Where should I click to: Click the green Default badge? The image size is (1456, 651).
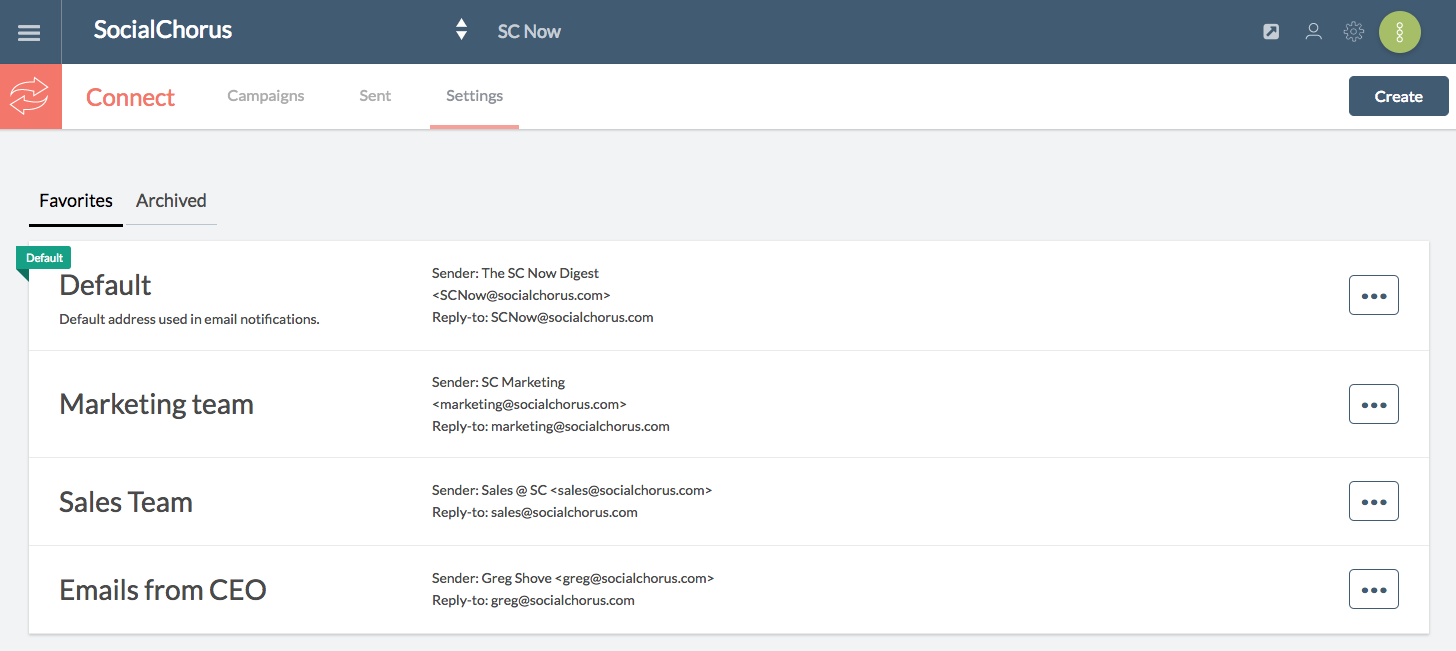click(44, 258)
